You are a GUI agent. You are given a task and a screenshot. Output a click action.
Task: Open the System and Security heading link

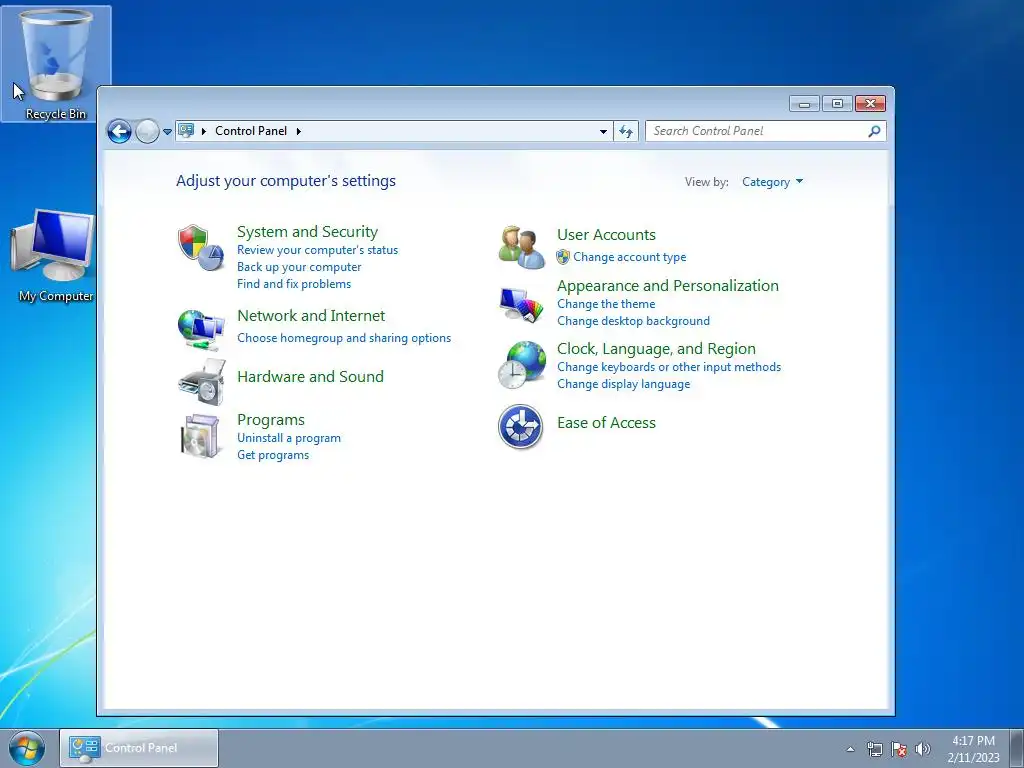[x=308, y=232]
